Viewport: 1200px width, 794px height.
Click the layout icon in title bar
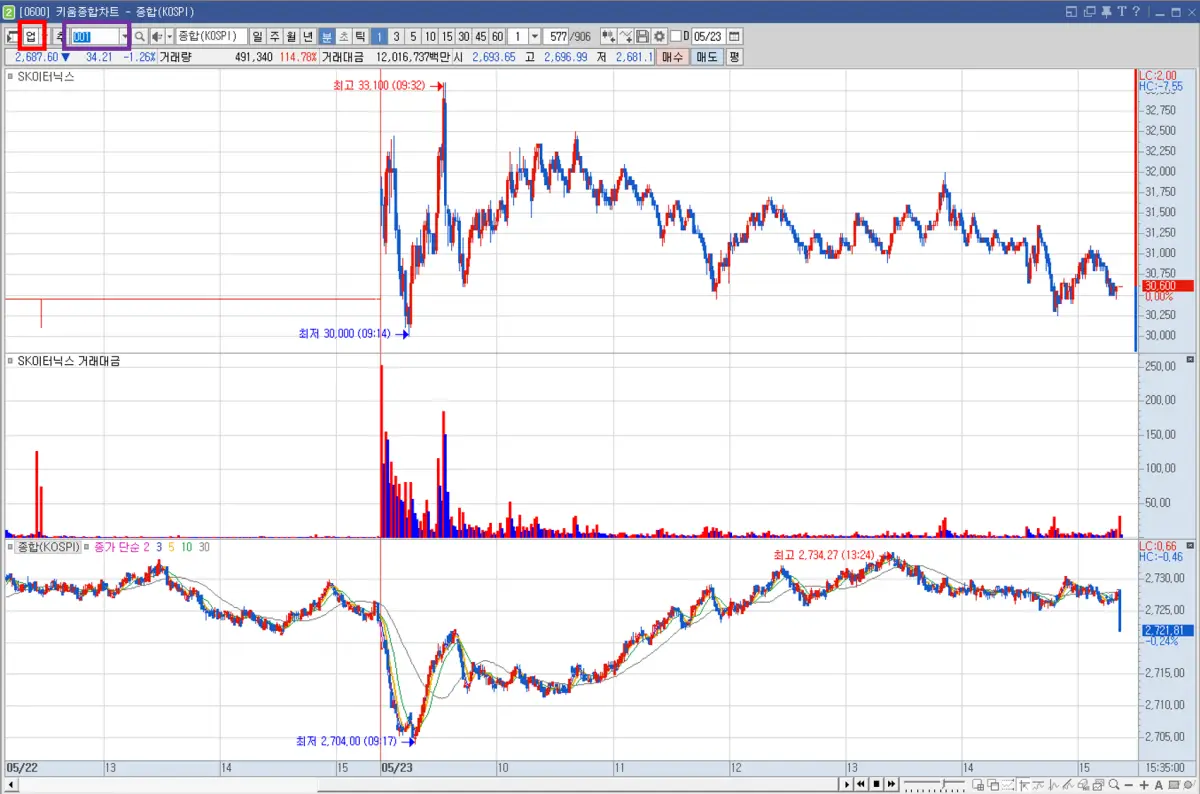click(x=1071, y=11)
